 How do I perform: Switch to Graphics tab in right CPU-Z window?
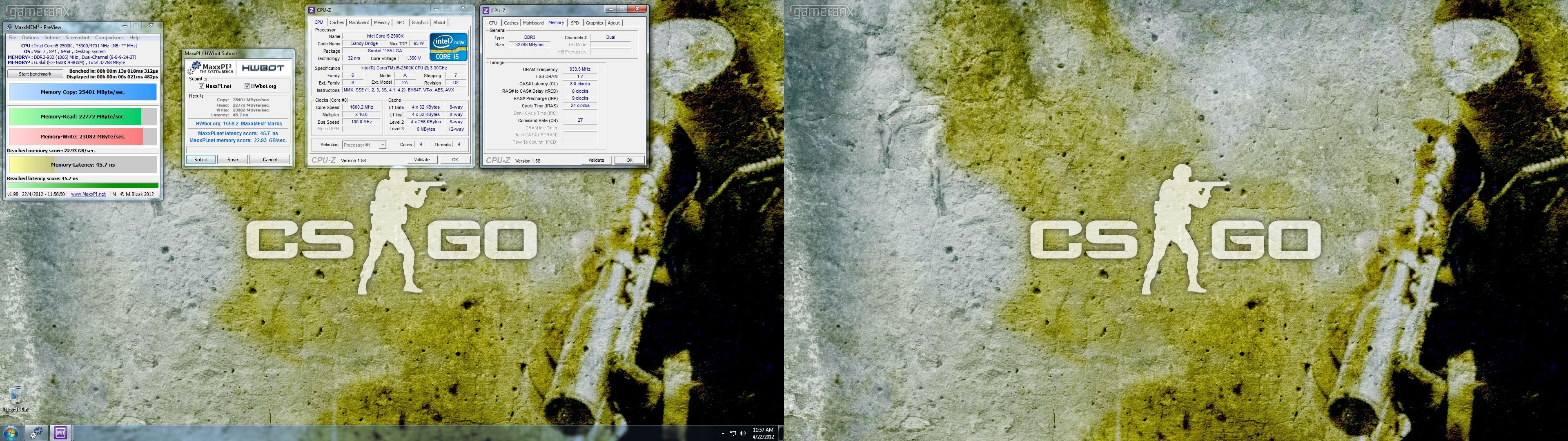tap(594, 23)
